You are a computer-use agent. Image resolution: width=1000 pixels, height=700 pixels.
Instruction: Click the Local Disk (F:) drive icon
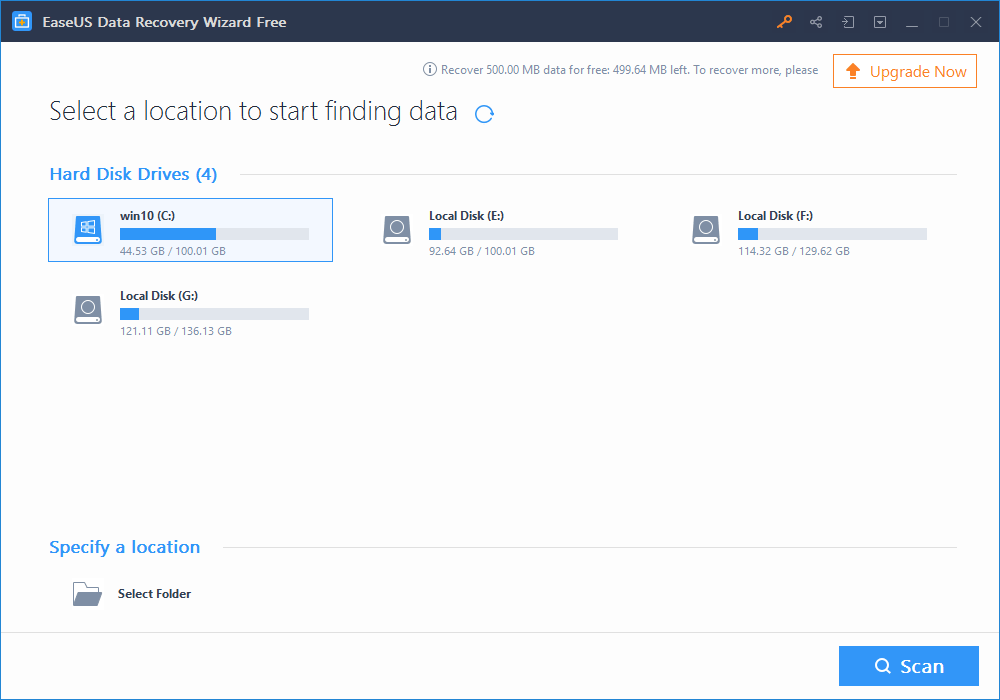pyautogui.click(x=706, y=230)
